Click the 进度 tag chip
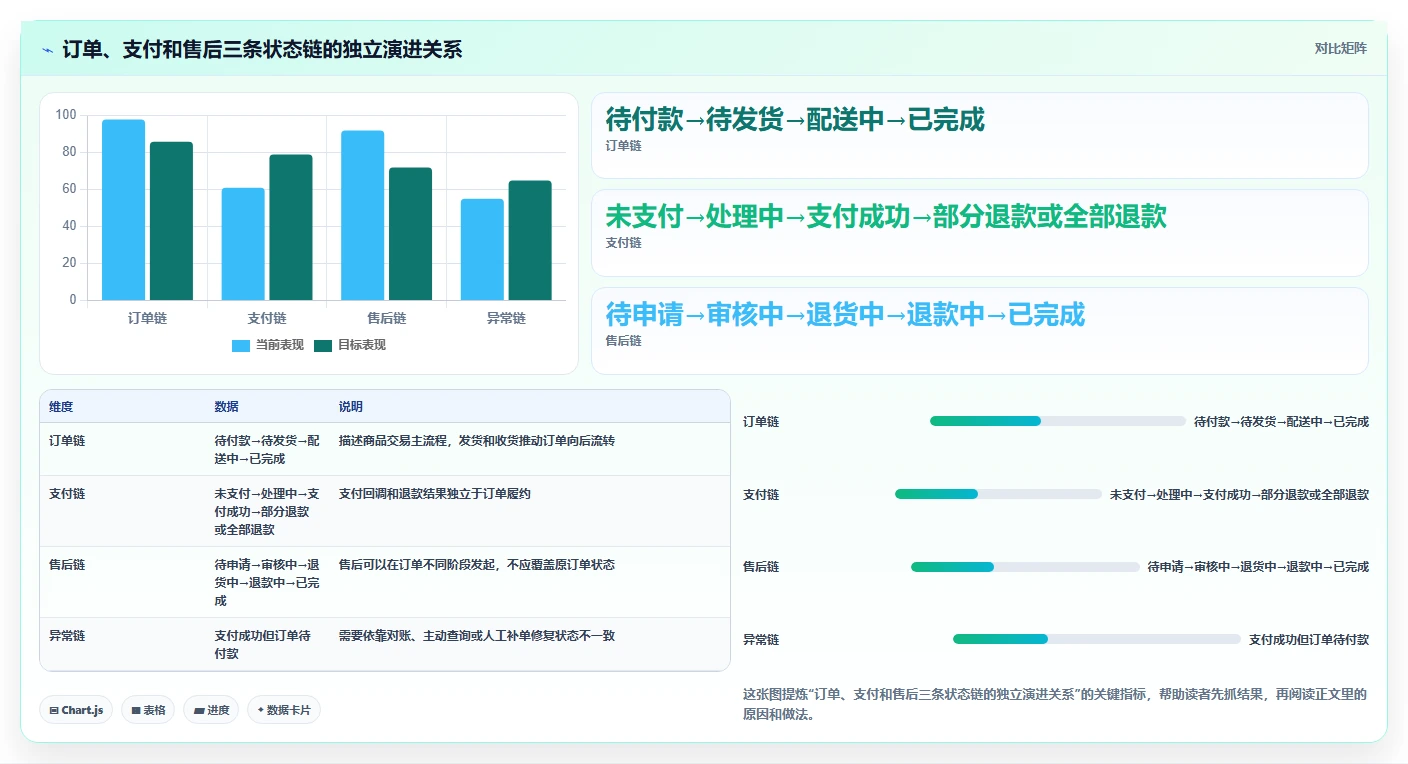 point(211,710)
